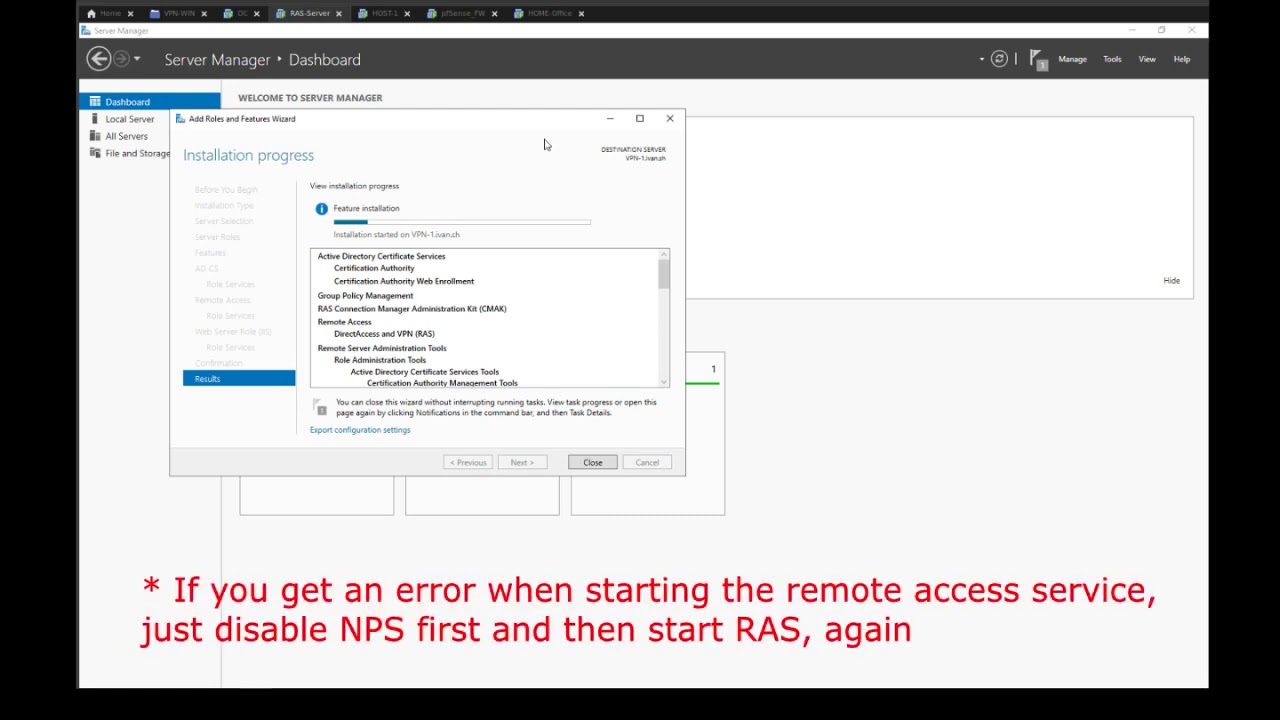Viewport: 1280px width, 720px height.
Task: Click the All Servers icon
Action: click(x=95, y=135)
